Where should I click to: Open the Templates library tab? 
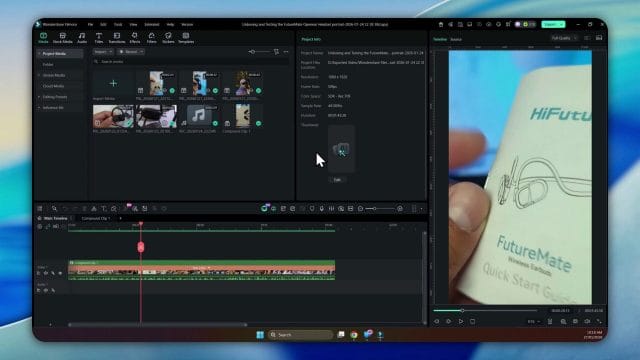pos(186,38)
